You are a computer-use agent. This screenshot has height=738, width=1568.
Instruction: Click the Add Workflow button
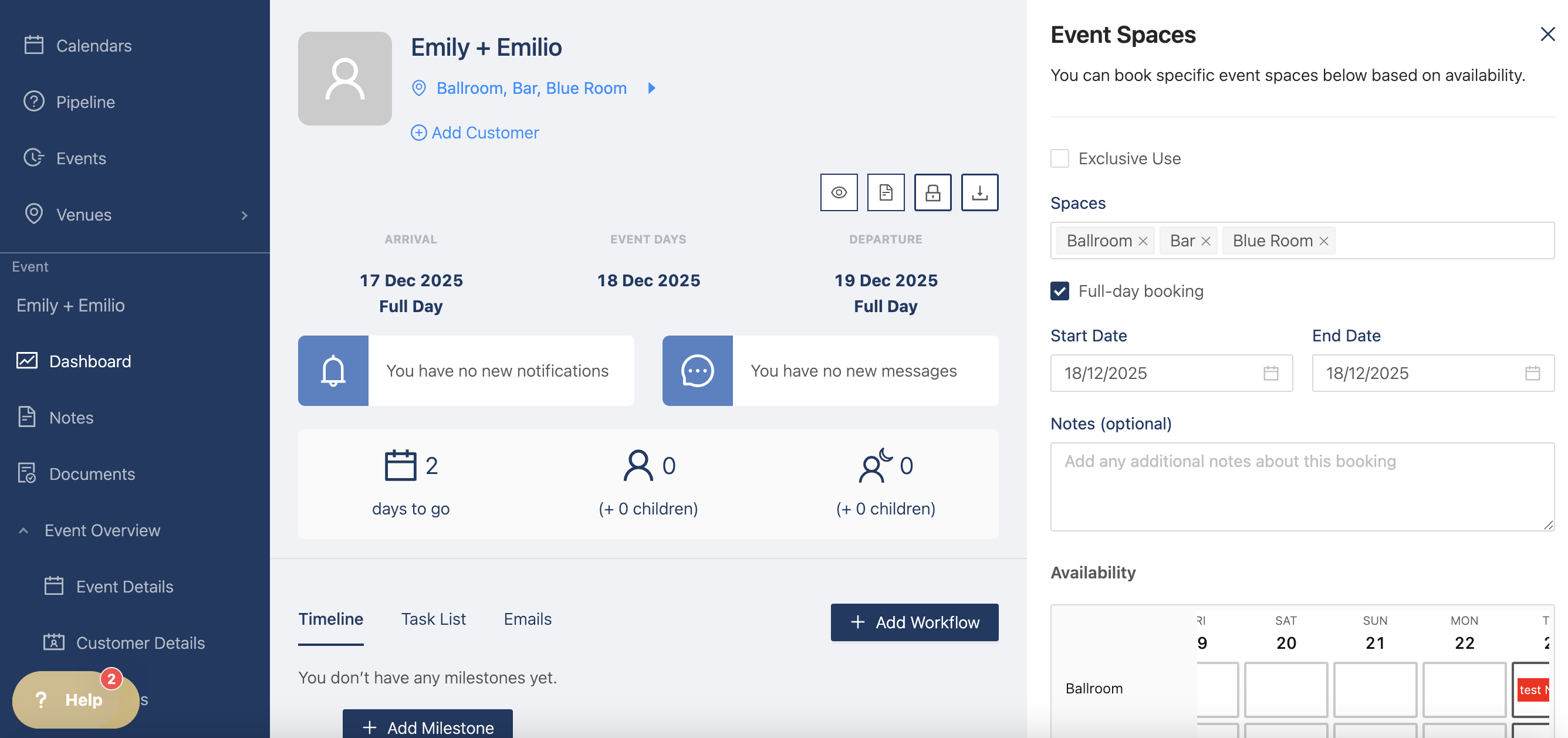coord(914,622)
